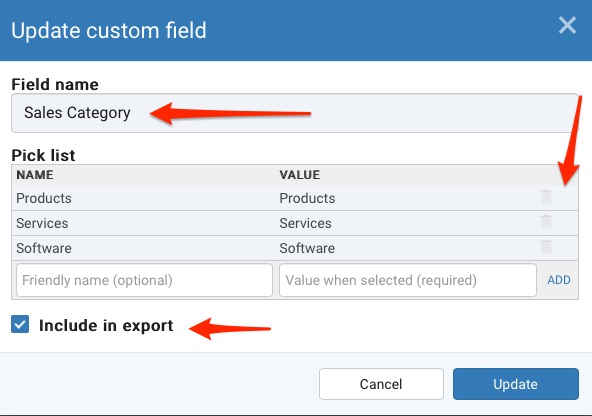Delete the Services pick list entry

546,222
